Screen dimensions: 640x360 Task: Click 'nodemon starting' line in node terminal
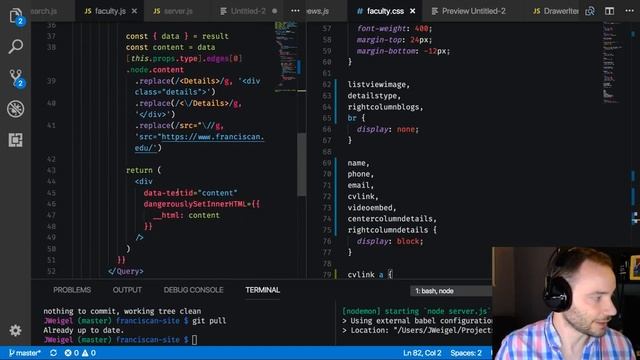tap(416, 311)
